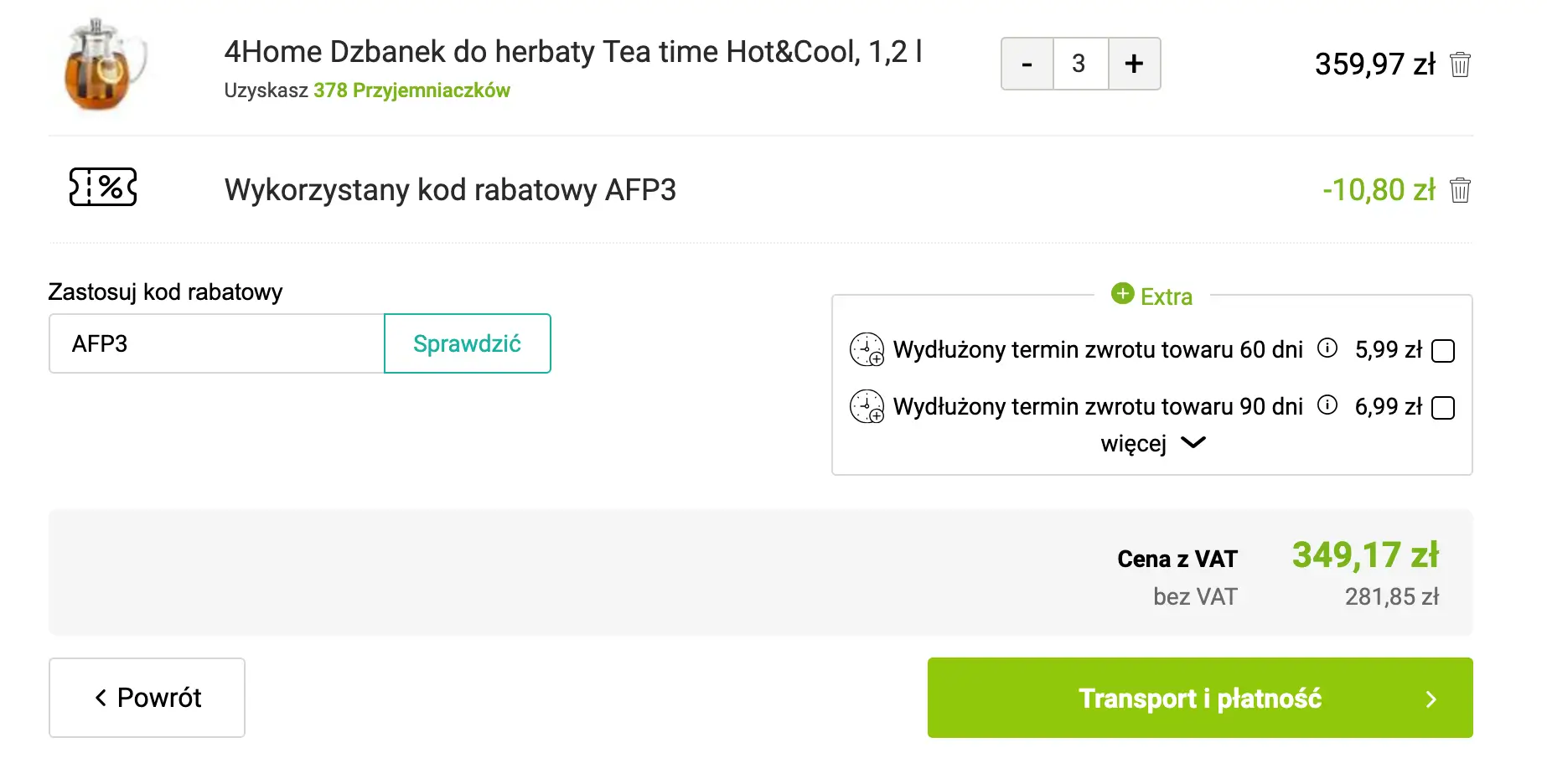
Task: Click the info icon for 60-day return
Action: (1327, 348)
